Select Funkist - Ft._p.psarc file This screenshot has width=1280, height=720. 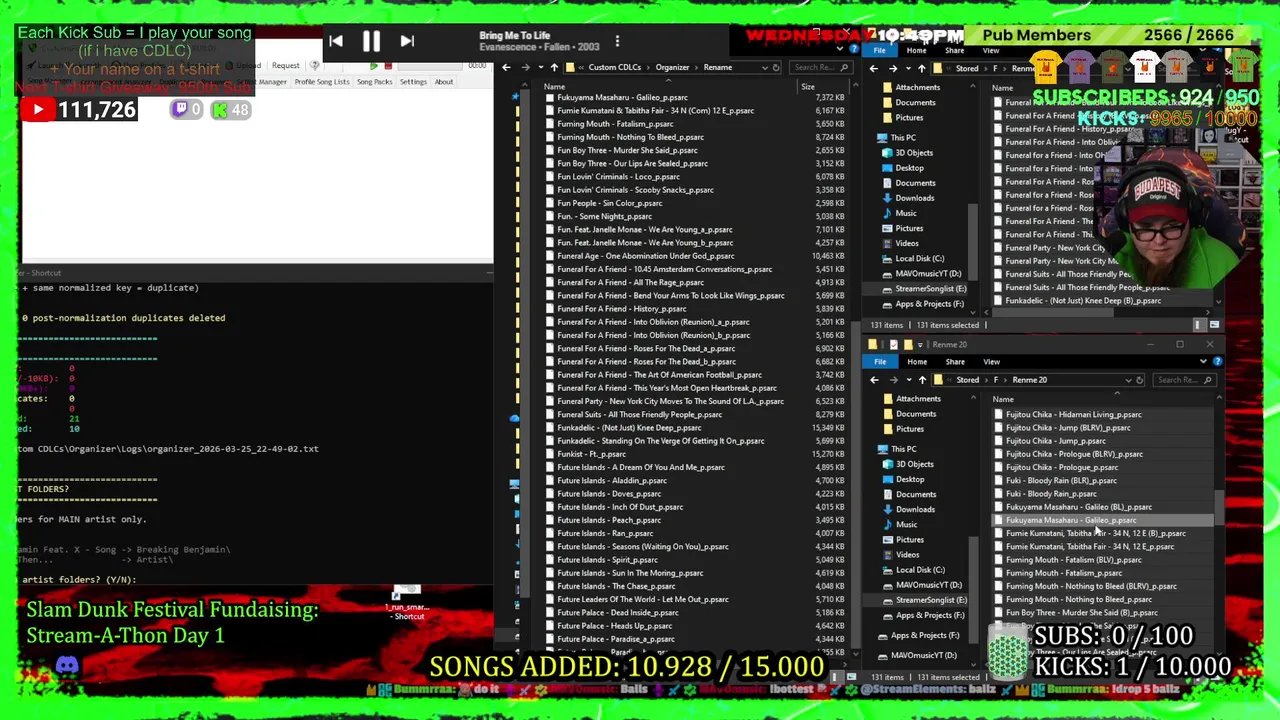592,454
